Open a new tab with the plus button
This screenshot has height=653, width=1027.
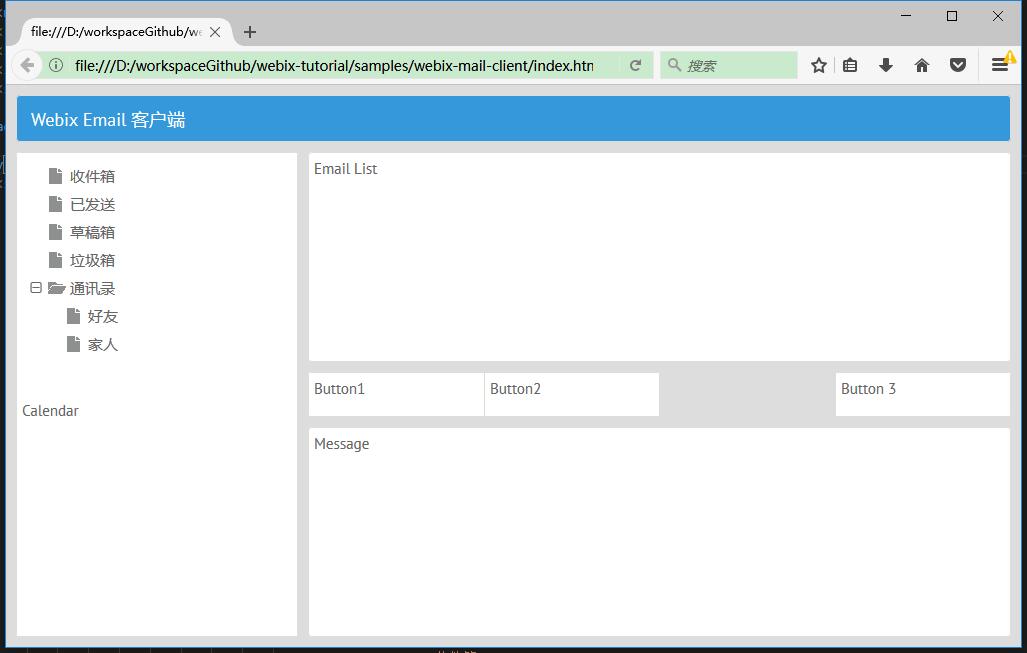point(250,32)
